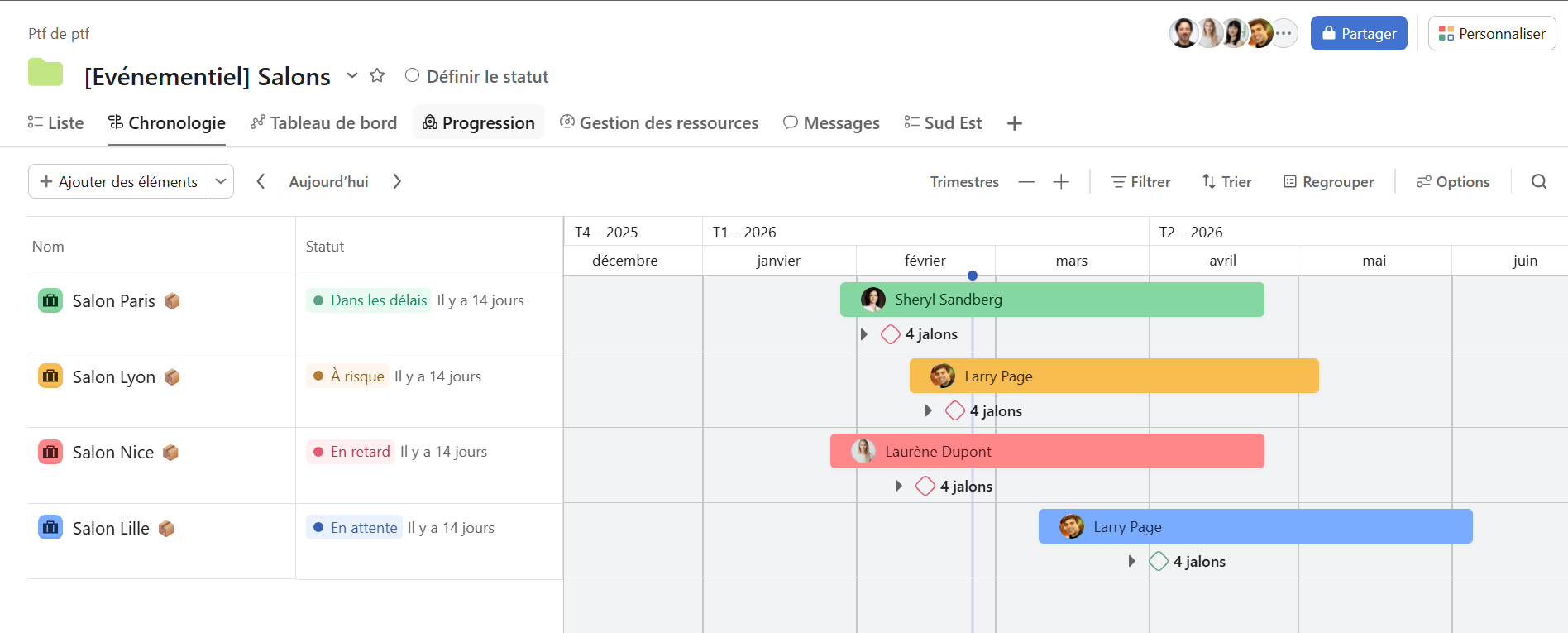The height and width of the screenshot is (633, 1568).
Task: Click the Partager button
Action: pos(1358,34)
